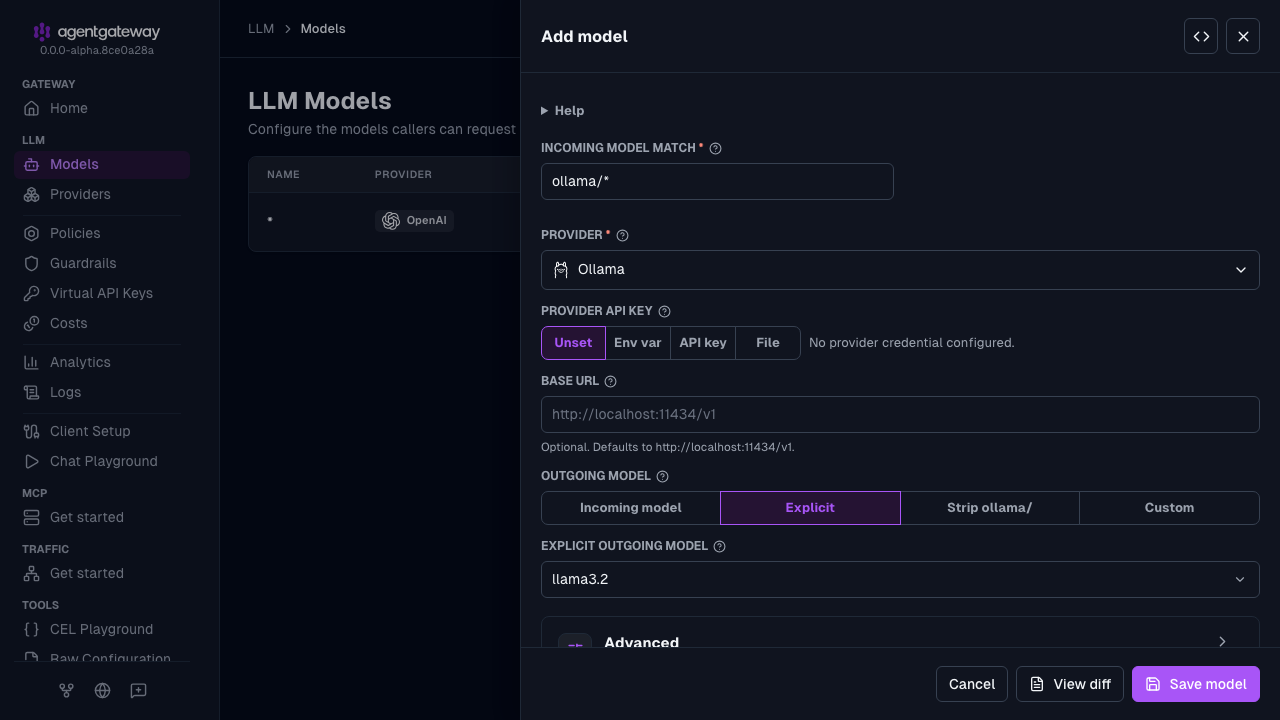Choose Custom outgoing model option
This screenshot has width=1280, height=720.
[1169, 507]
